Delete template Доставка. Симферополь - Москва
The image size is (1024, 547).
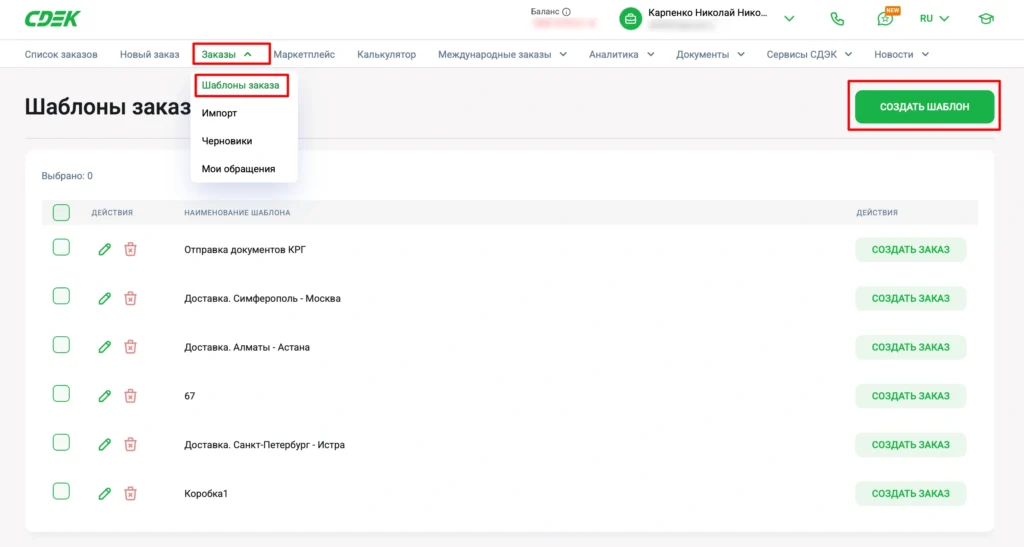point(131,298)
